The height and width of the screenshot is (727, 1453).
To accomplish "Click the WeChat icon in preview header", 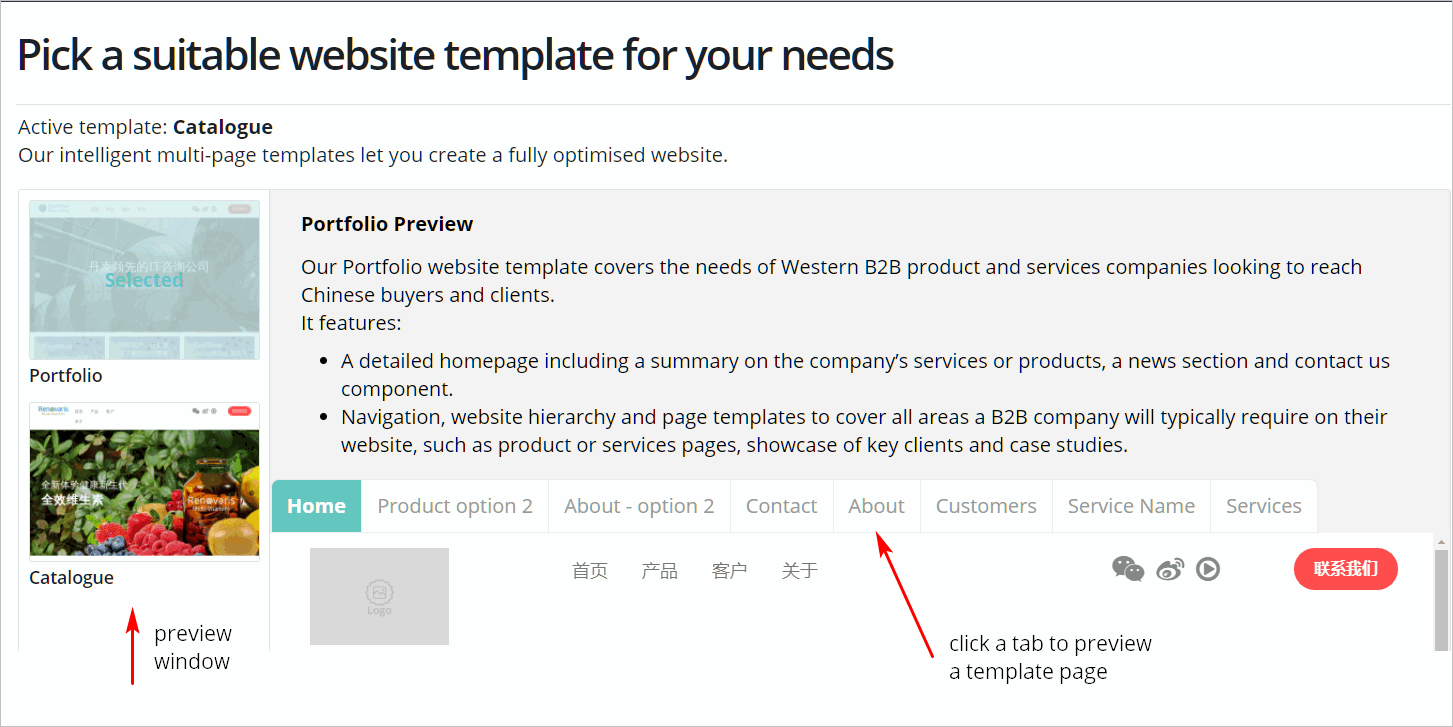I will 1128,569.
